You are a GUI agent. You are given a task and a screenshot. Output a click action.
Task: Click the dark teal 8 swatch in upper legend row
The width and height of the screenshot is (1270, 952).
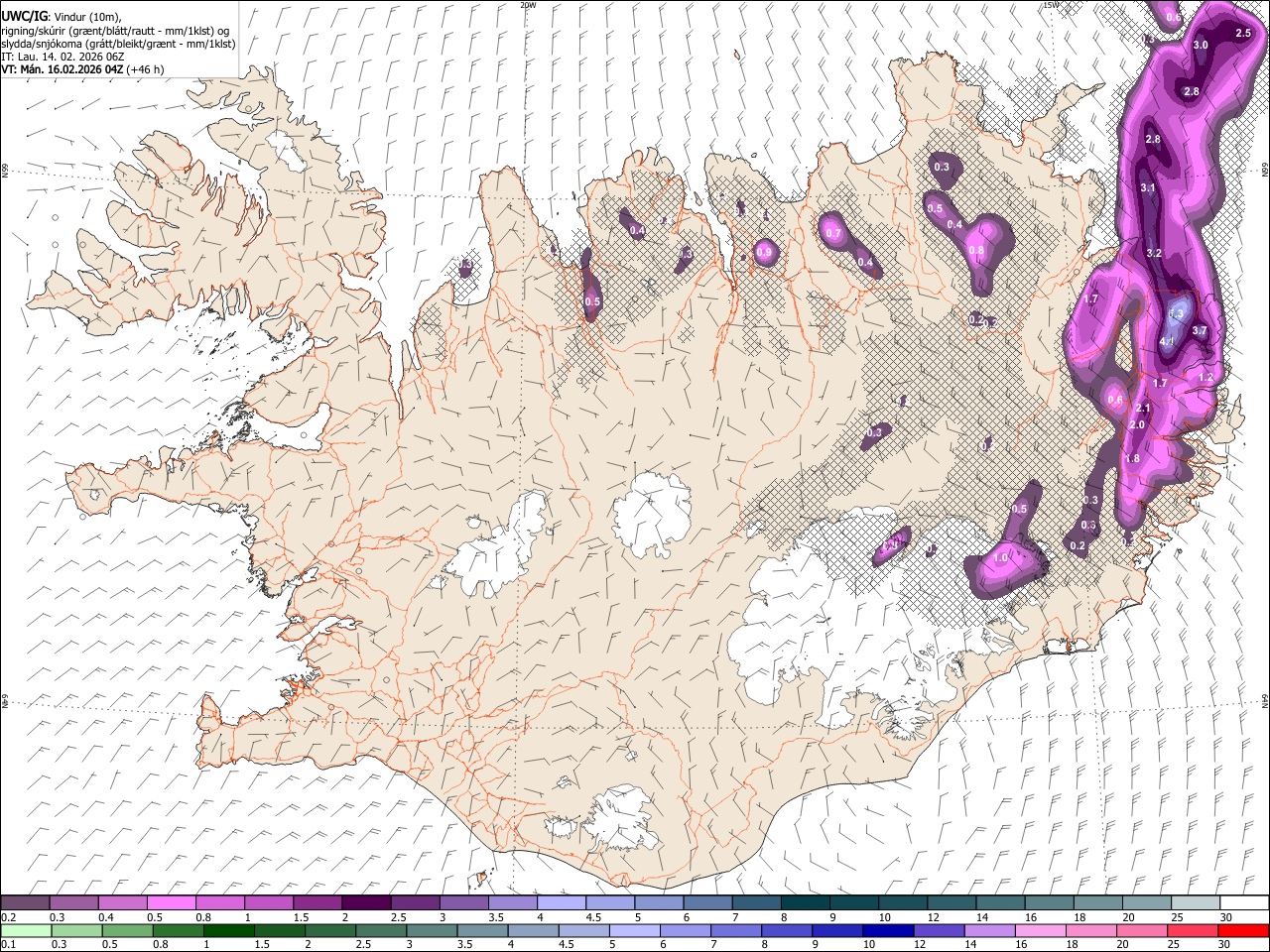pos(805,902)
